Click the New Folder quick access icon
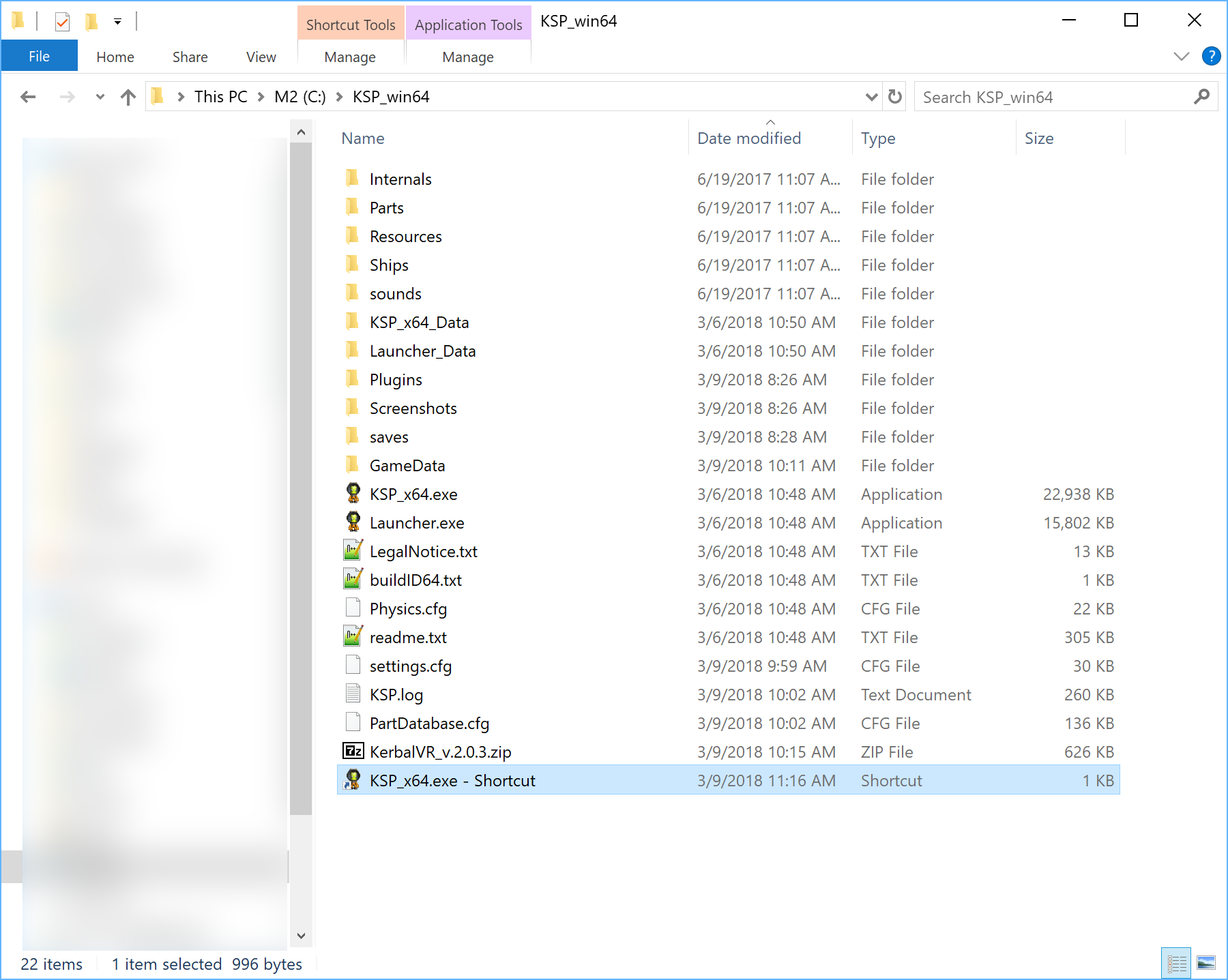Screen dimensions: 1228x980 [91, 22]
